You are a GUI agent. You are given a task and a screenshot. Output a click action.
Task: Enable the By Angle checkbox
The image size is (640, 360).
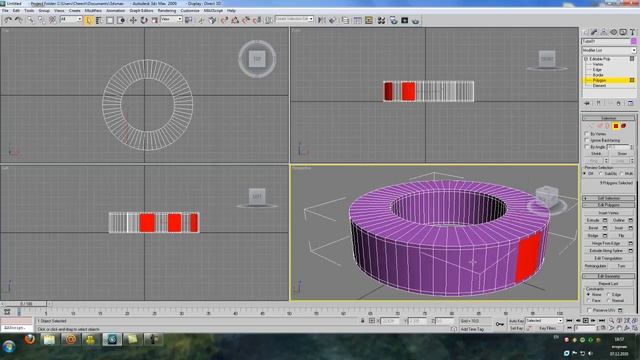pos(587,147)
